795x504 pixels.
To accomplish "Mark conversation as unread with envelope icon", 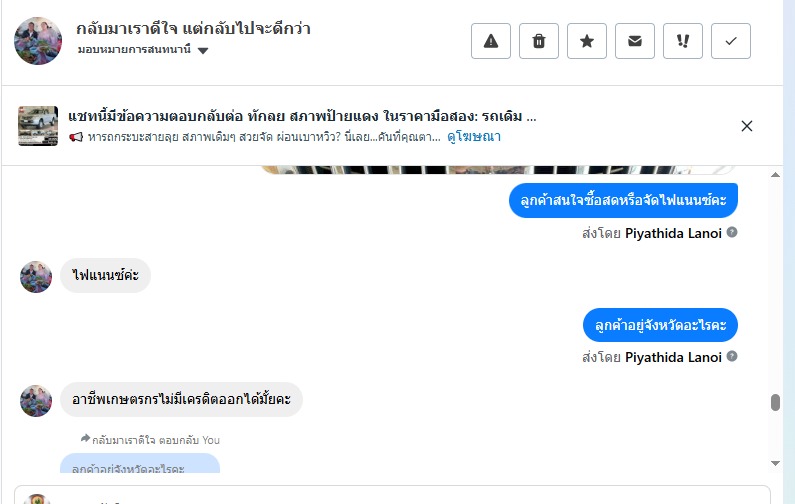I will 635,41.
